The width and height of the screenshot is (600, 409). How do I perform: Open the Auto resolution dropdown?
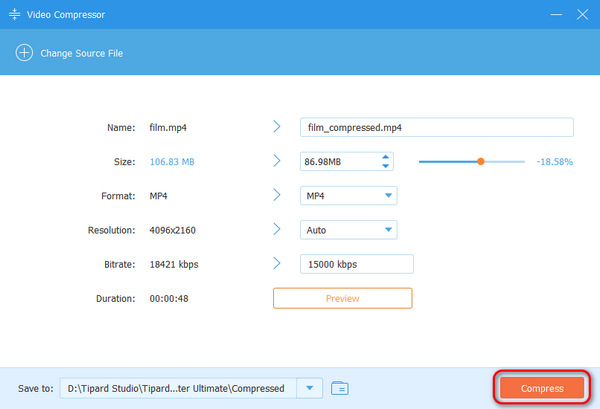pyautogui.click(x=349, y=230)
